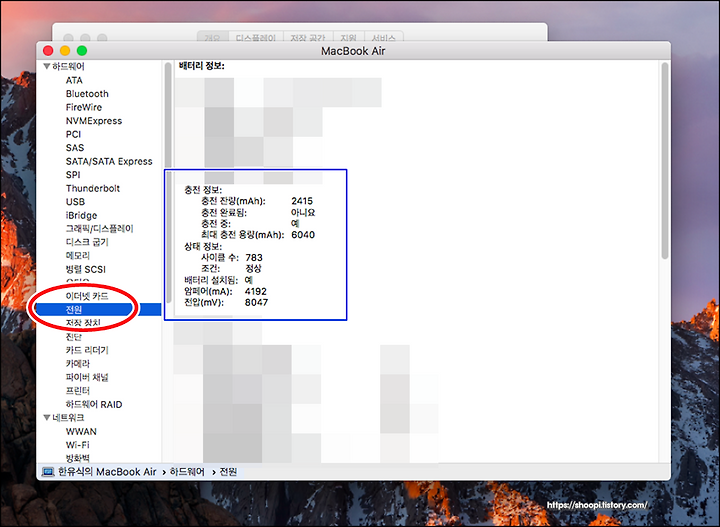Screen dimensions: 720x527
Task: Switch to 디스플레이 tab in background window
Action: pyautogui.click(x=256, y=37)
